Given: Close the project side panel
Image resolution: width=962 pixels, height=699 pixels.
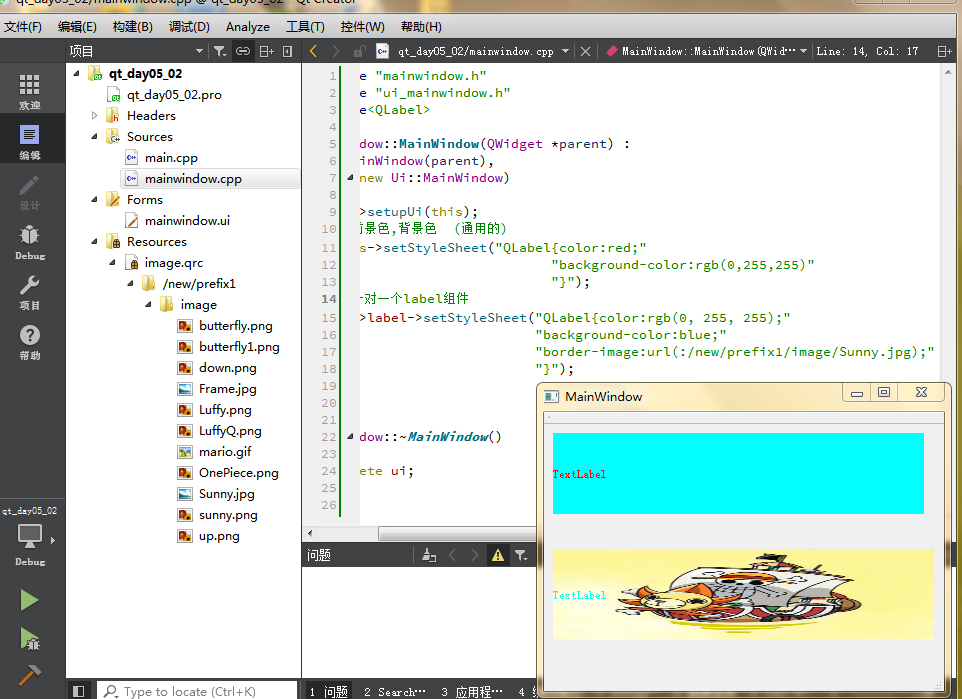Looking at the screenshot, I should (x=287, y=52).
